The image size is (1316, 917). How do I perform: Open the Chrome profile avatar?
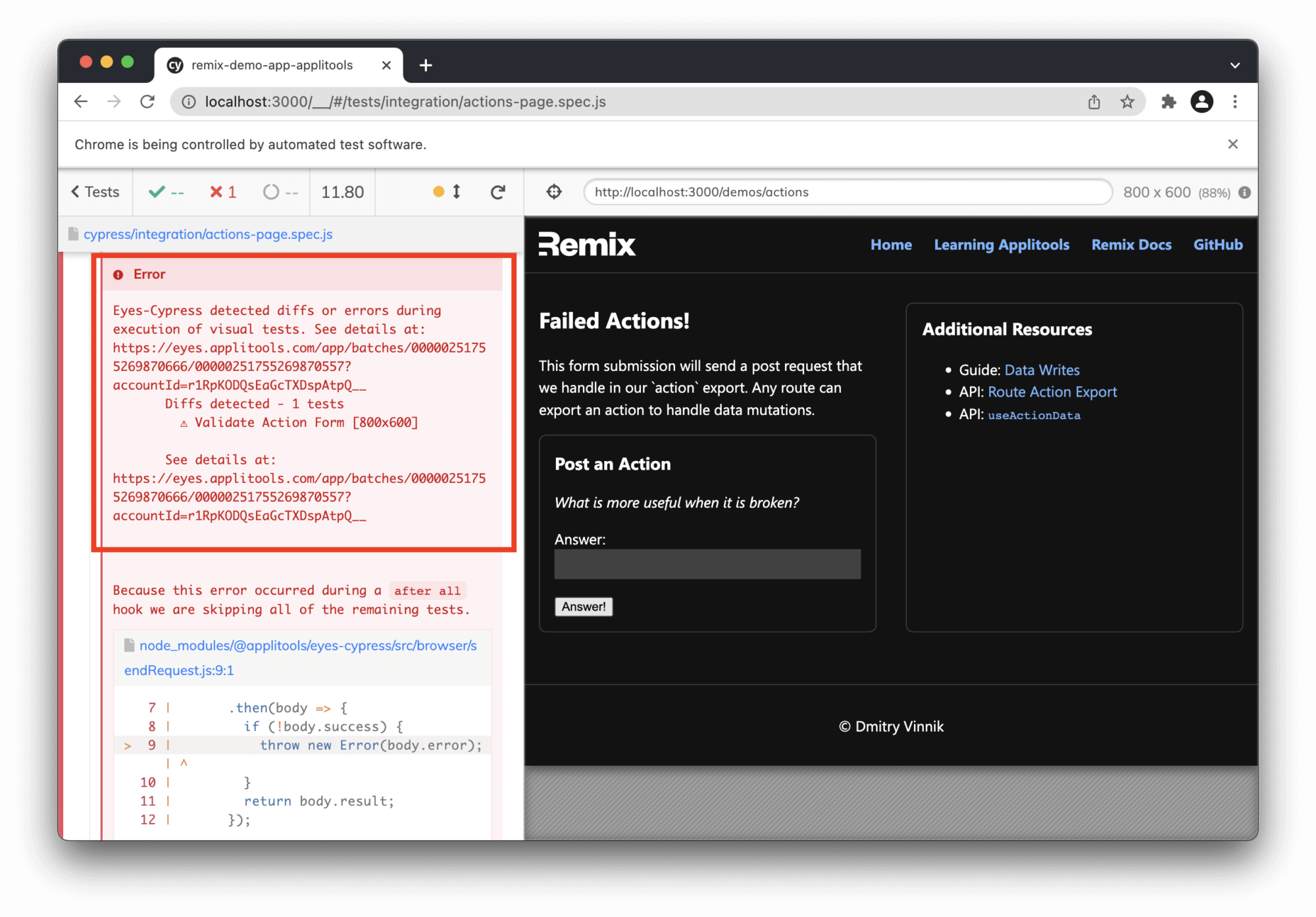click(1202, 101)
